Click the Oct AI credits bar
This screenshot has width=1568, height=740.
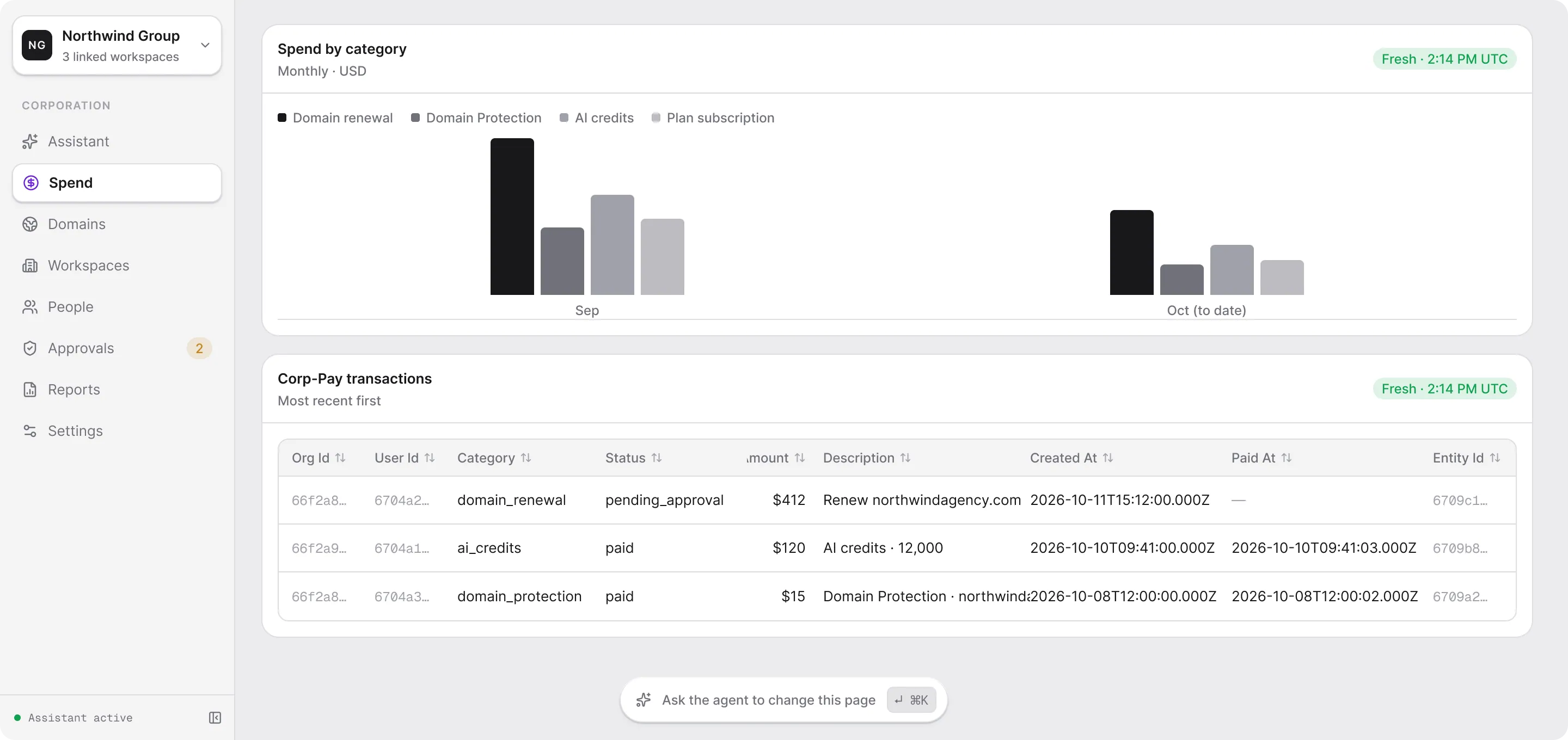click(1232, 270)
